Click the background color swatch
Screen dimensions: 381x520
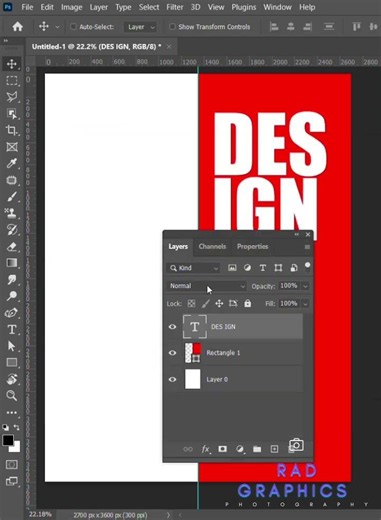[x=16, y=447]
